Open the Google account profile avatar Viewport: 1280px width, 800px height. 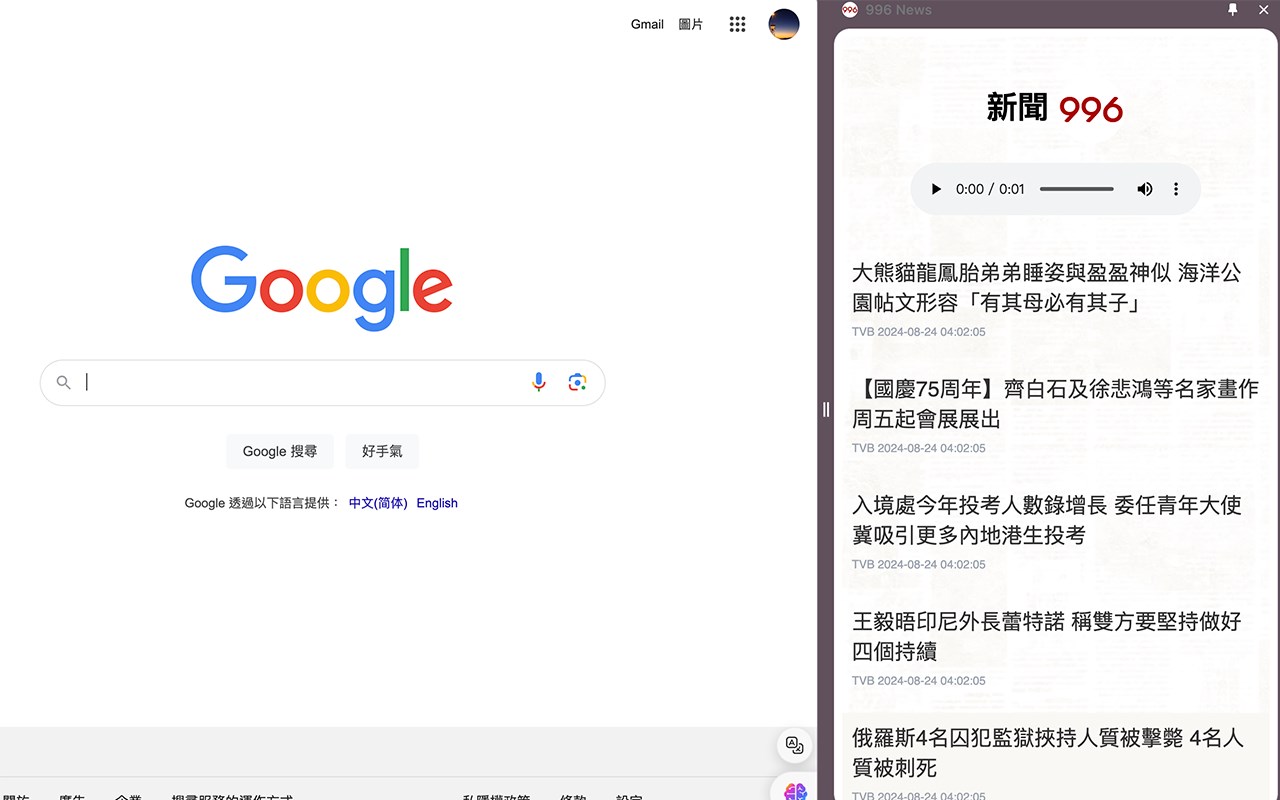784,24
